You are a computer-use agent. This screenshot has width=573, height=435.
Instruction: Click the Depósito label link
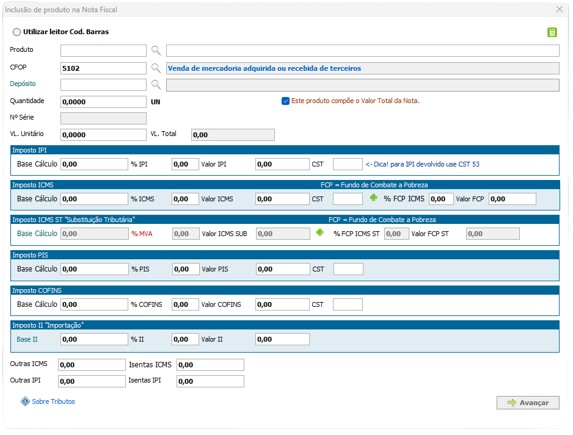pos(23,84)
